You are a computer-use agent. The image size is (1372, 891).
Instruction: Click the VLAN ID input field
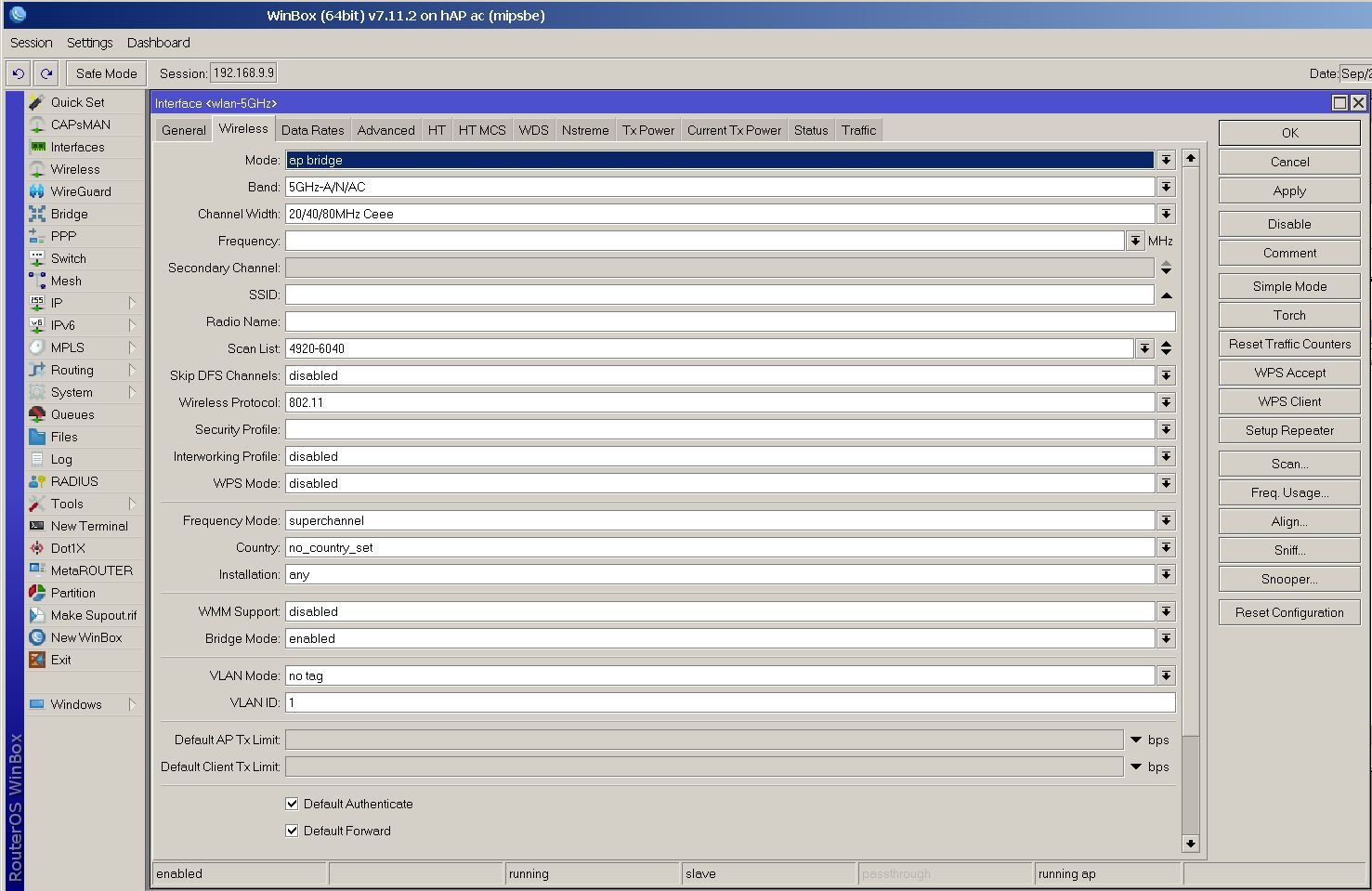(x=730, y=702)
